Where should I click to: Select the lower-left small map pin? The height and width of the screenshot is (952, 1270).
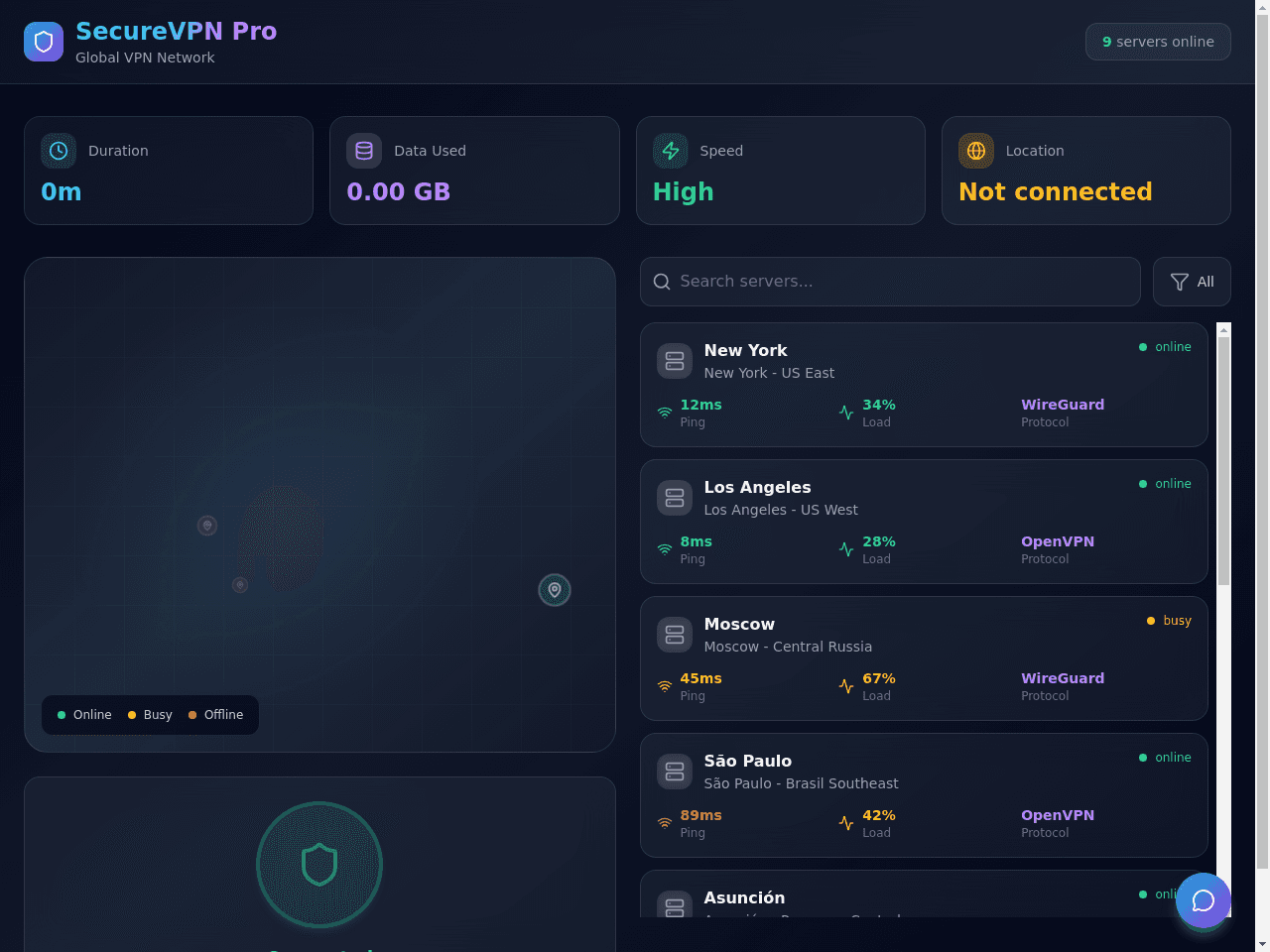click(x=240, y=585)
